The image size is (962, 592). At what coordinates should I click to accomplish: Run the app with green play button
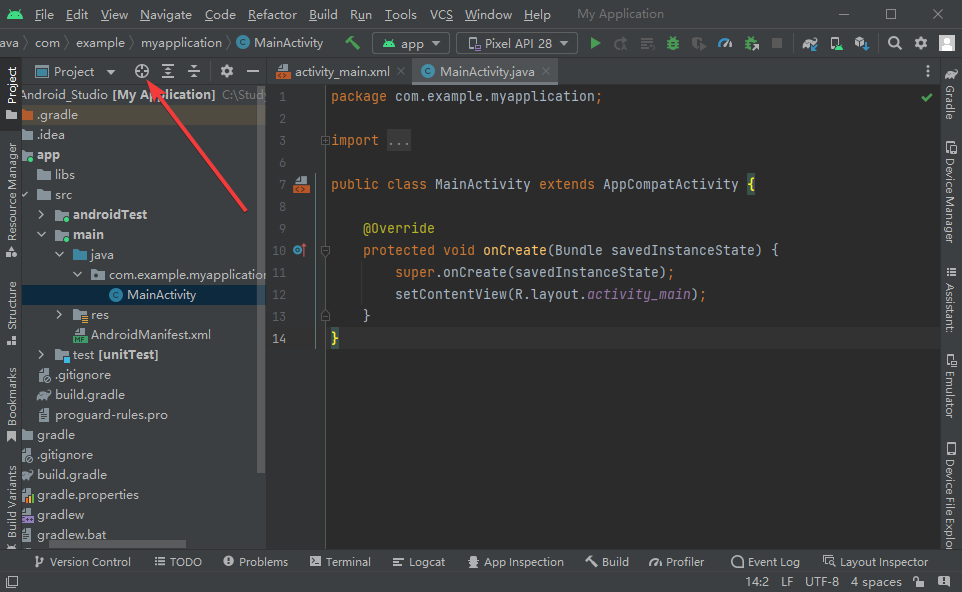(x=595, y=43)
